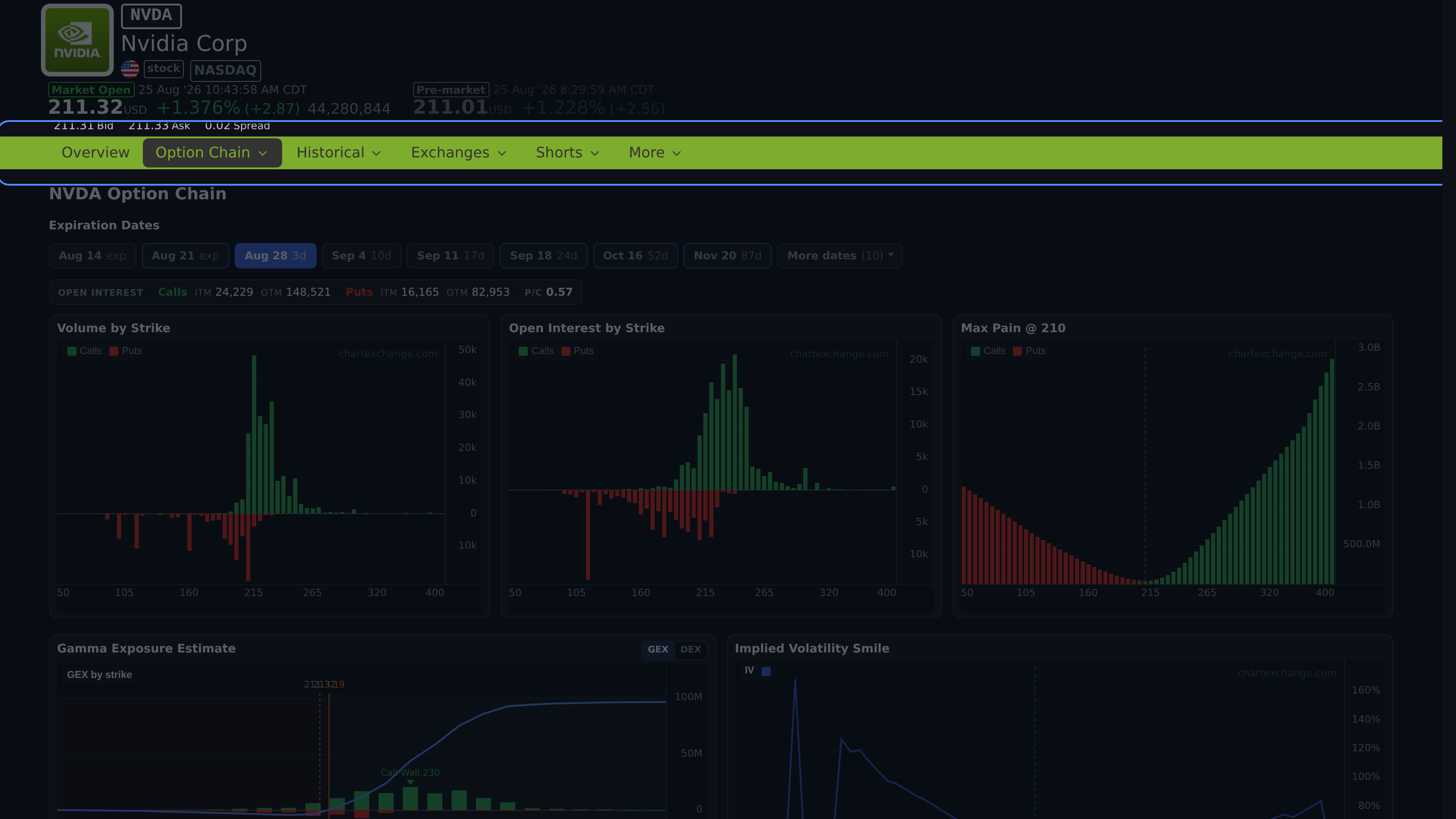Expand the Shorts dropdown

pyautogui.click(x=567, y=152)
